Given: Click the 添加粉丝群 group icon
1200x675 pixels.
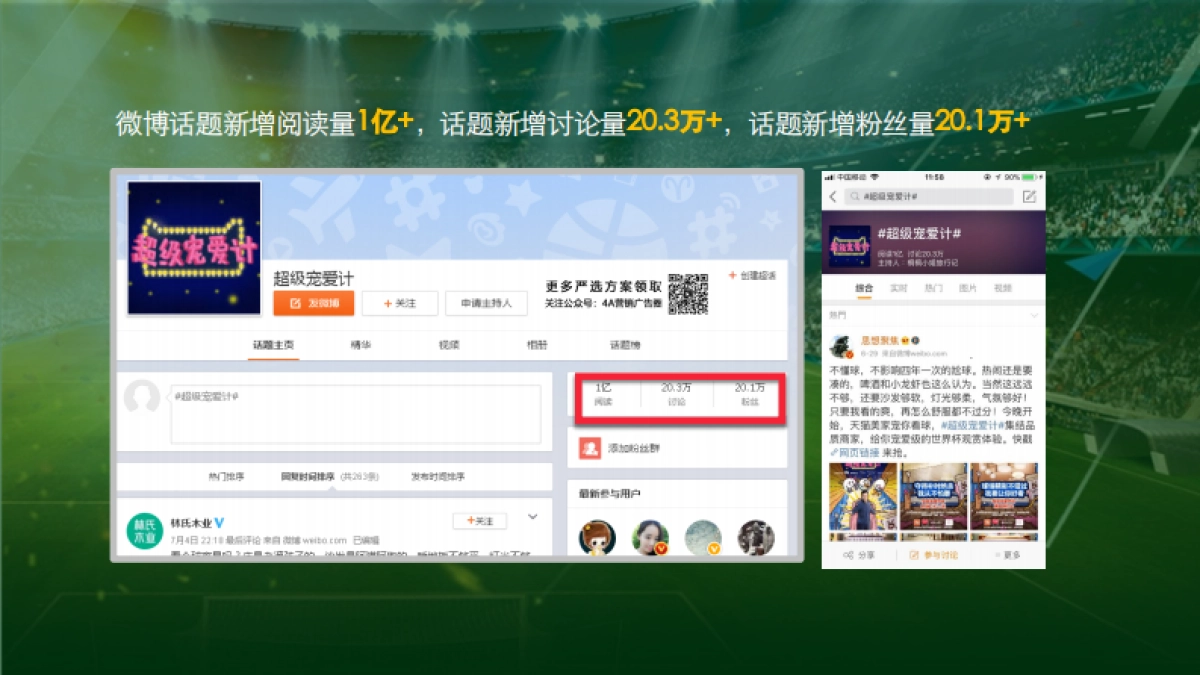Looking at the screenshot, I should coord(590,449).
